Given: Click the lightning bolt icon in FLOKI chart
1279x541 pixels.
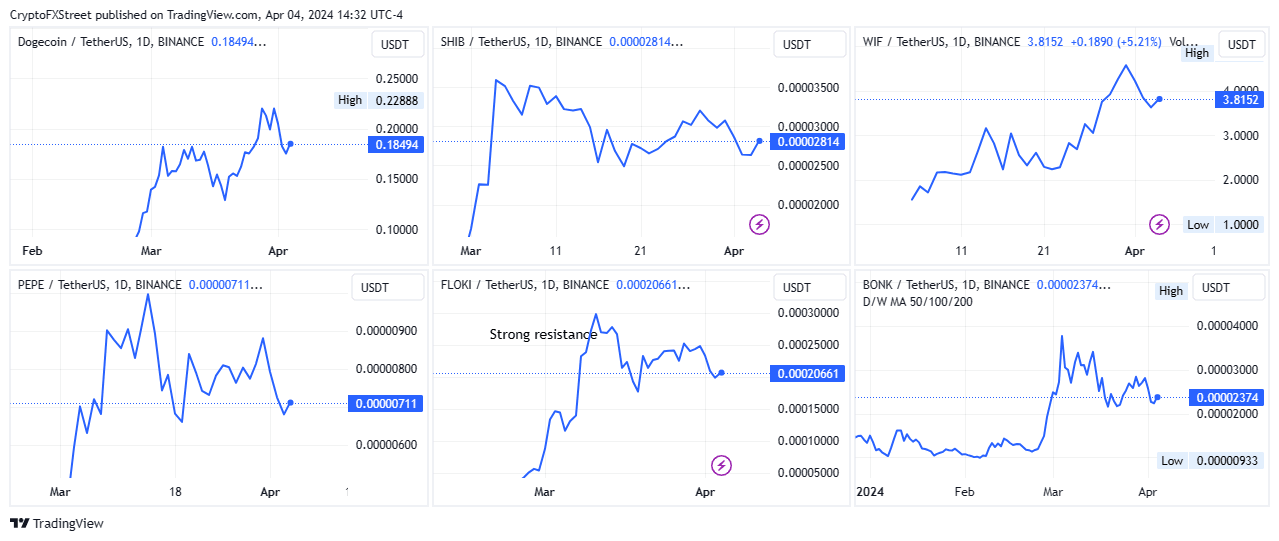Looking at the screenshot, I should [x=722, y=465].
